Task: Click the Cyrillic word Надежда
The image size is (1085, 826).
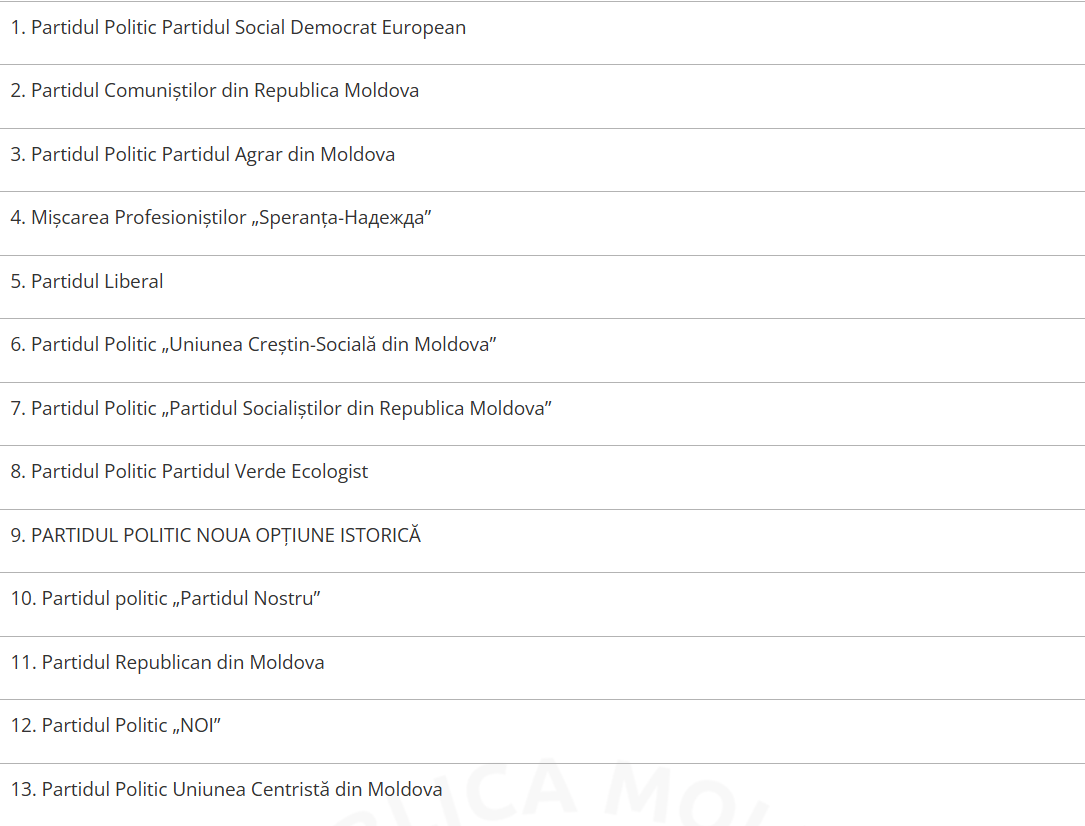Action: (x=384, y=218)
